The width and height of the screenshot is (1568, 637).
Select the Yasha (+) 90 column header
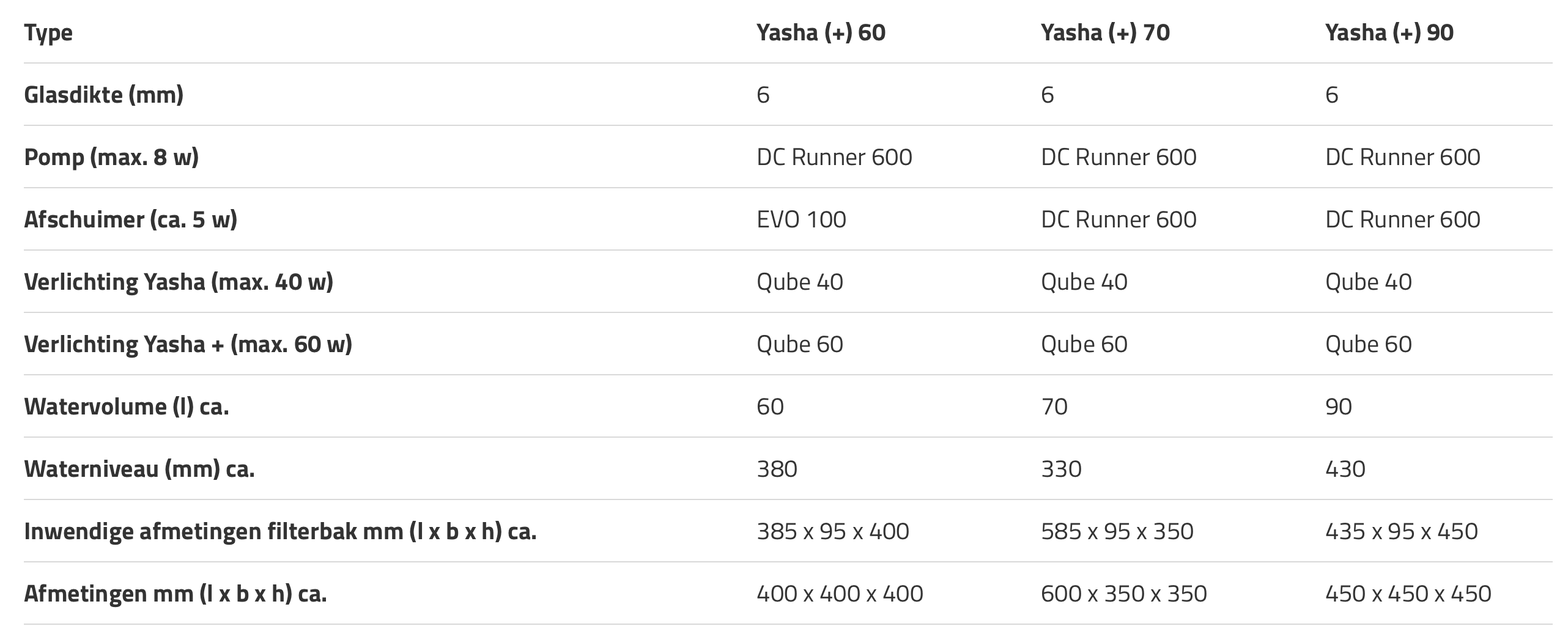point(1389,32)
